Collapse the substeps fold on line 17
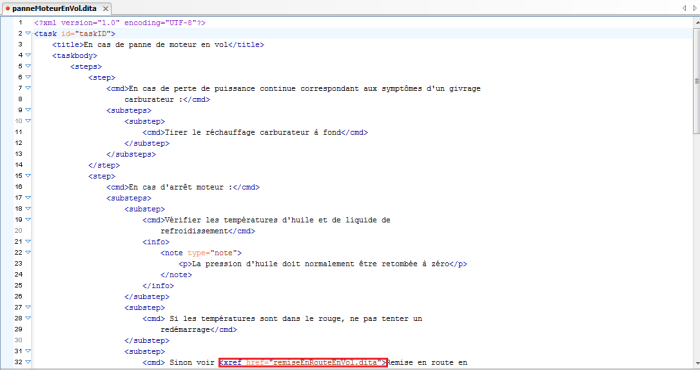Viewport: 700px width, 370px height. point(28,197)
